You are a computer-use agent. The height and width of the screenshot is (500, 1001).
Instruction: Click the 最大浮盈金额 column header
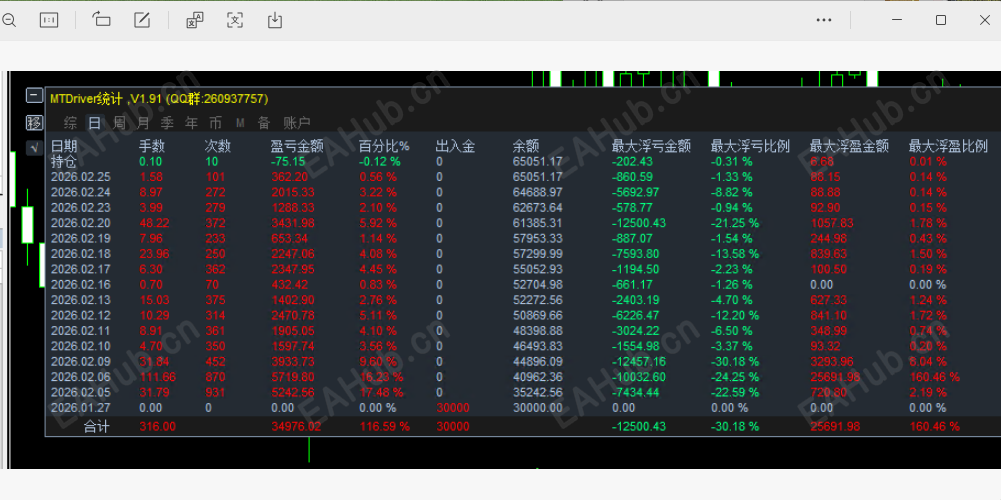click(849, 146)
